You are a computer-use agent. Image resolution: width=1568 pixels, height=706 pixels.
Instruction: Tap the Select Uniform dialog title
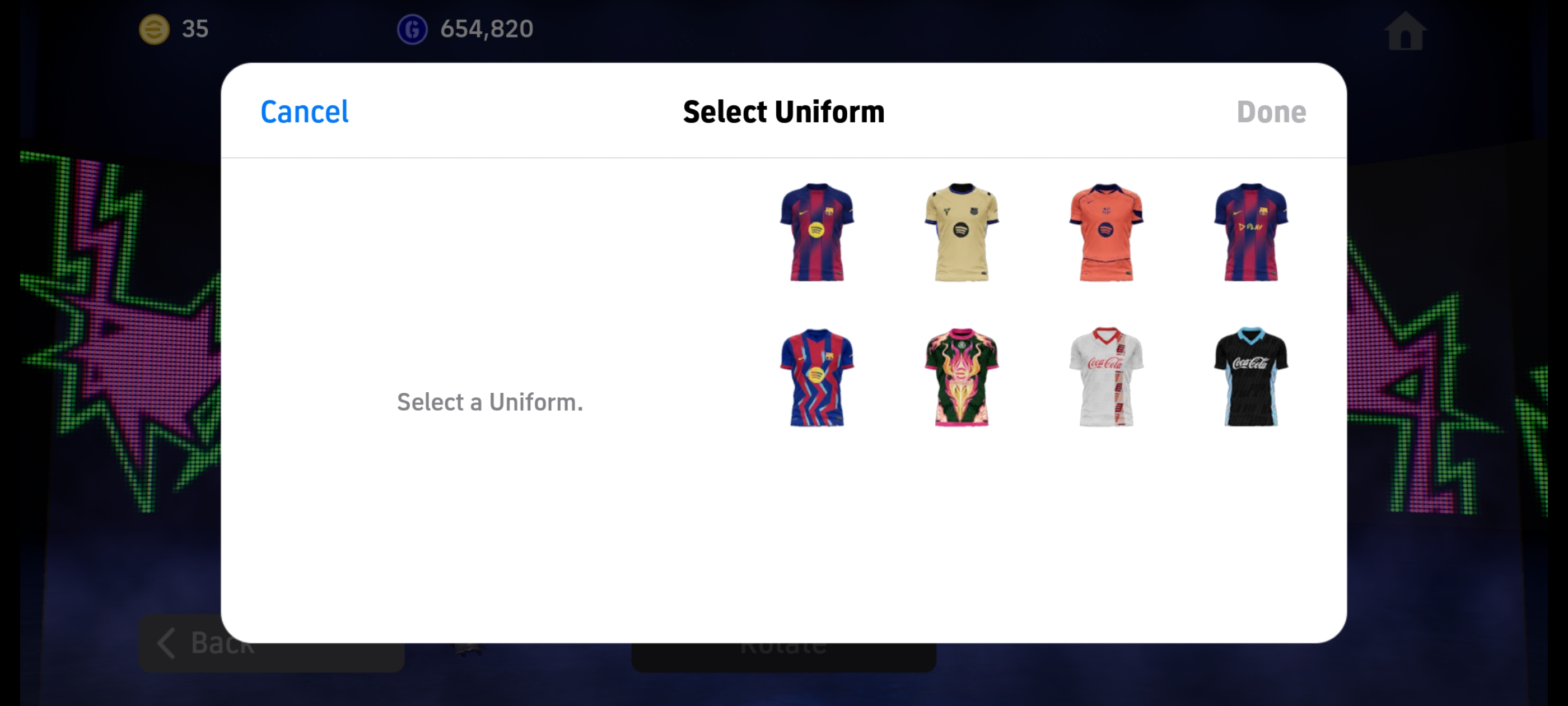(783, 112)
